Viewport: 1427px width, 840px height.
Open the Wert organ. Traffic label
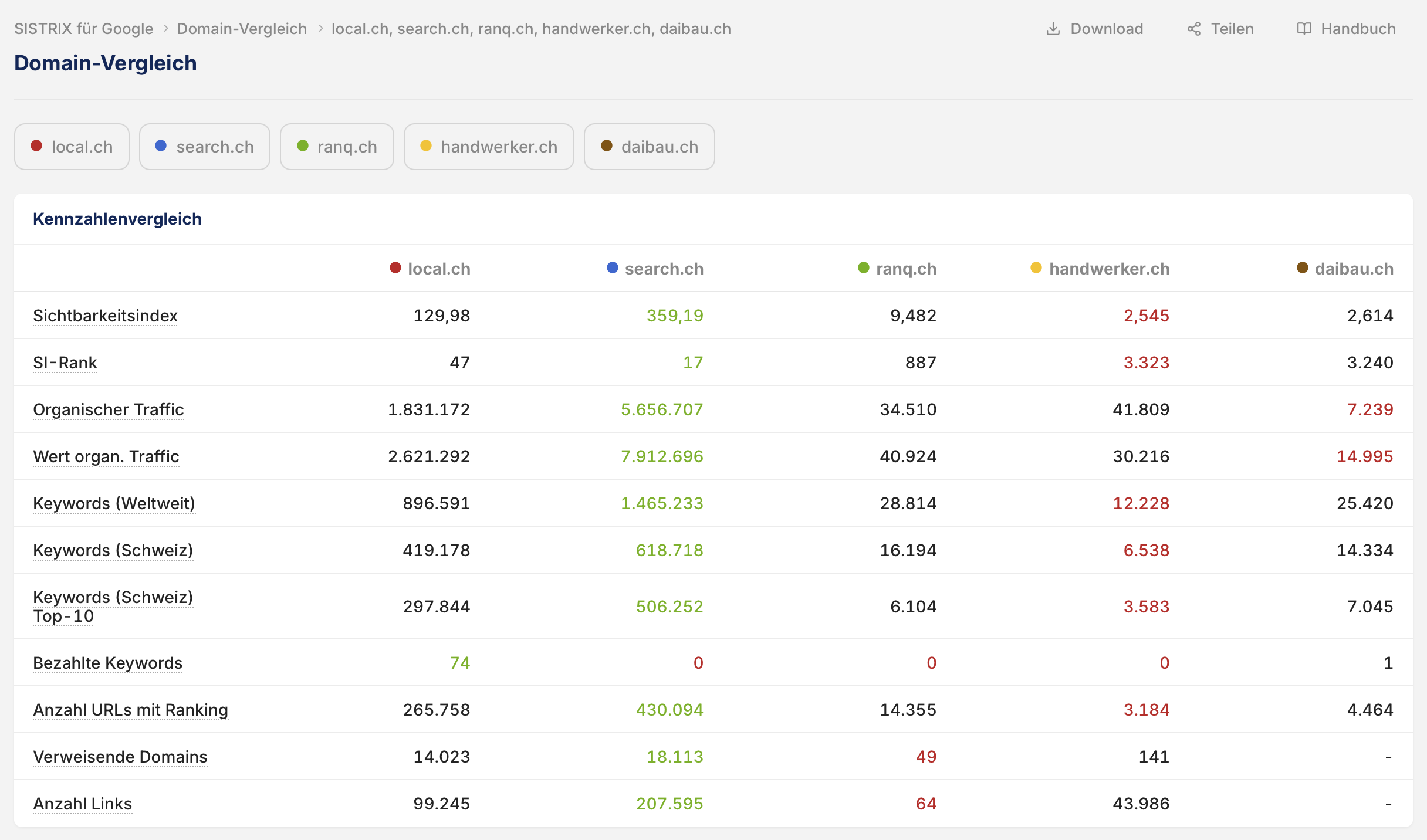(106, 456)
